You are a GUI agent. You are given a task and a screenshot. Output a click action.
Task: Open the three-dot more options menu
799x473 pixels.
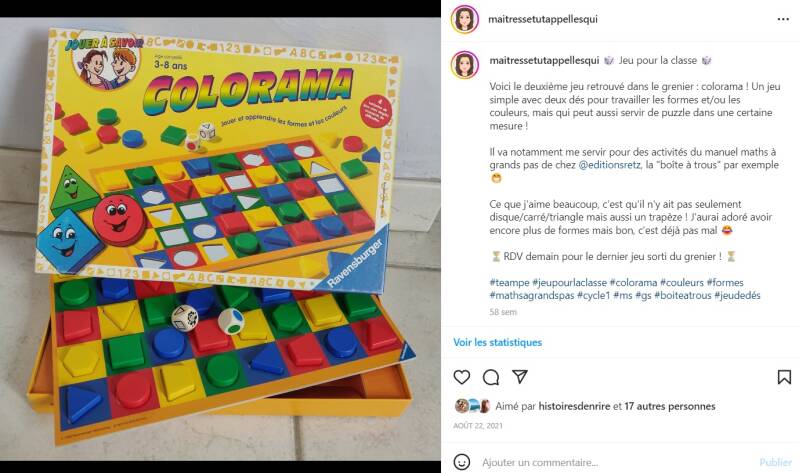783,19
